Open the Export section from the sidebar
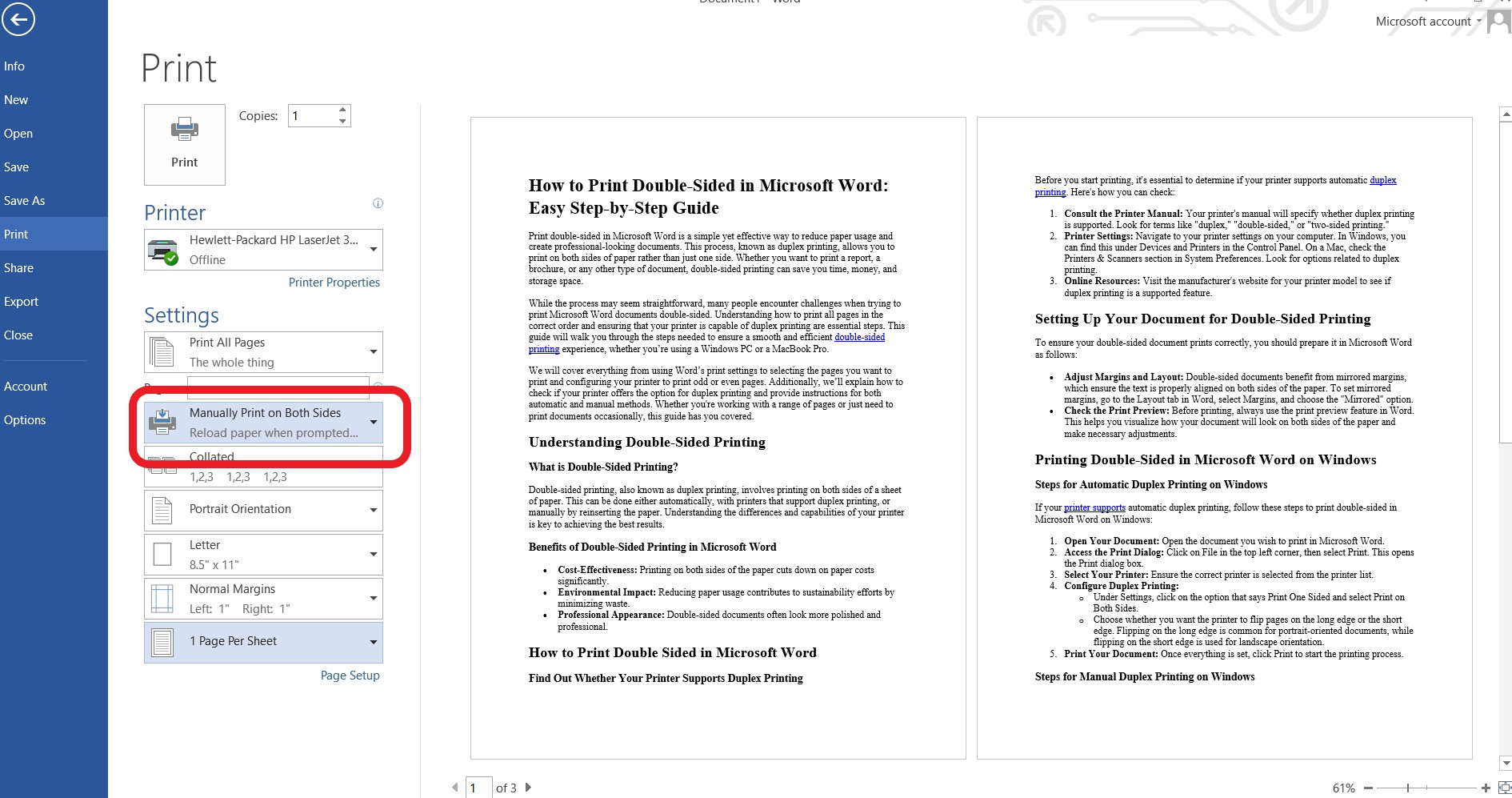Viewport: 1512px width, 798px height. [x=22, y=301]
